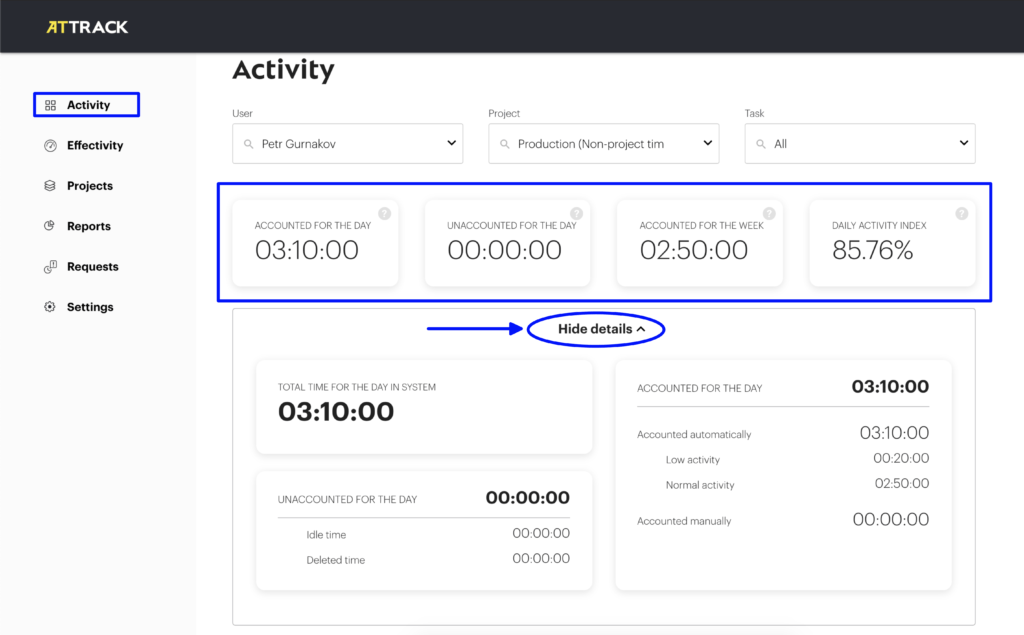
Task: Open the Requests section
Action: click(93, 267)
